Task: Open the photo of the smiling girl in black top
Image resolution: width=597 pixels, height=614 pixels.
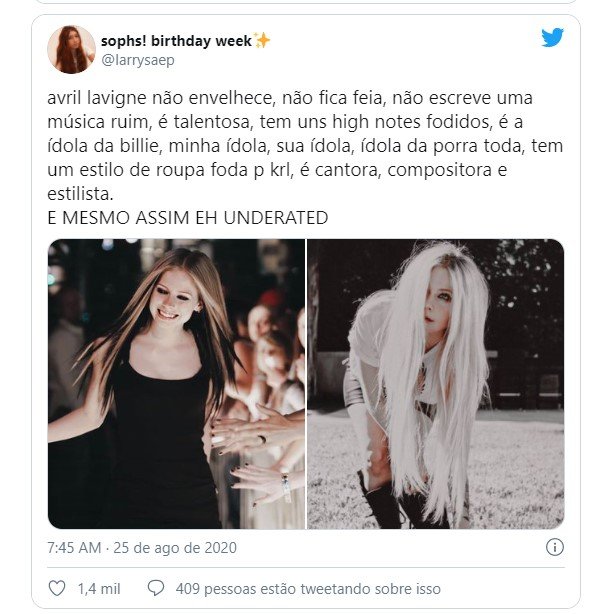Action: [176, 384]
